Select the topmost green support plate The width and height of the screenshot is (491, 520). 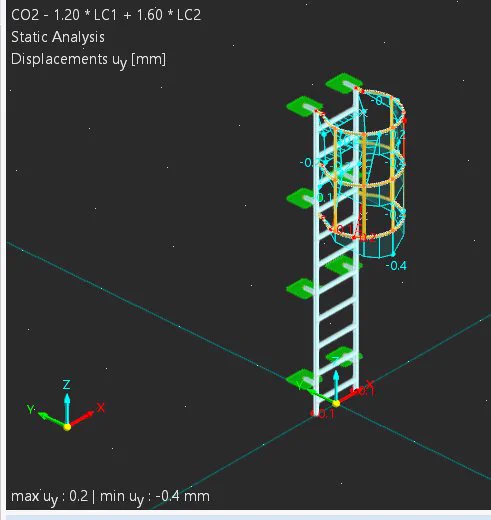click(344, 83)
